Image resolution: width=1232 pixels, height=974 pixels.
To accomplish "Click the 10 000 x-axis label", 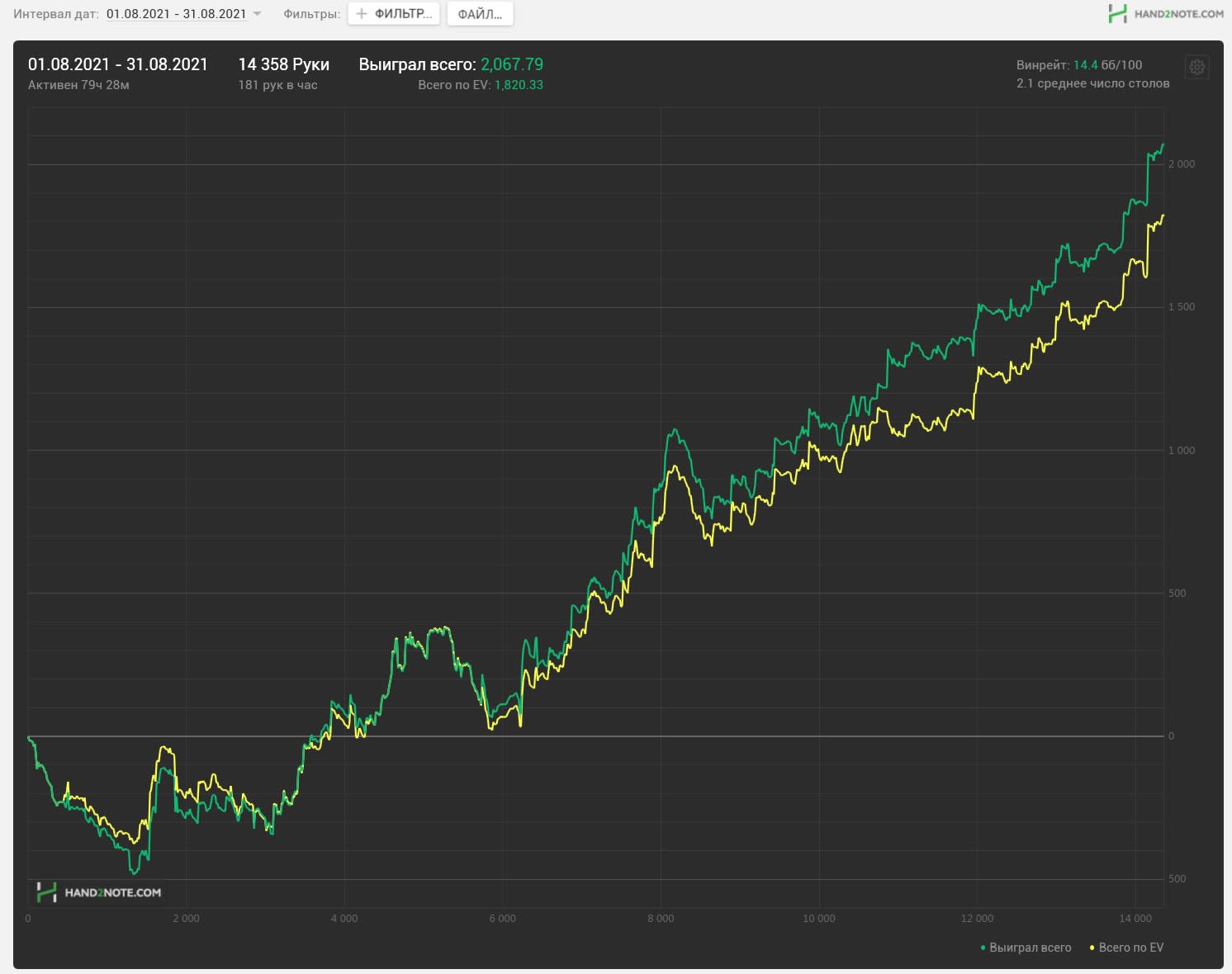I will tap(819, 919).
